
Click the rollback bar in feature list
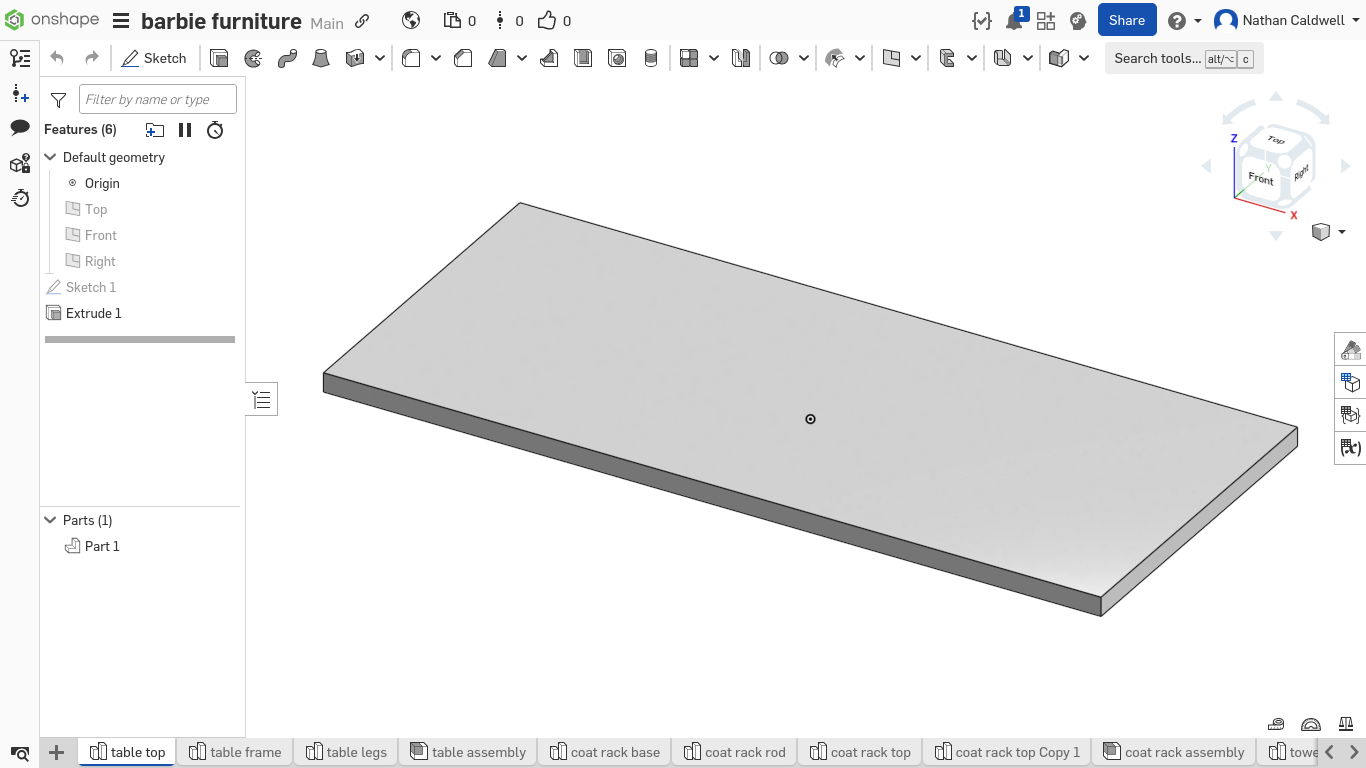pos(140,339)
